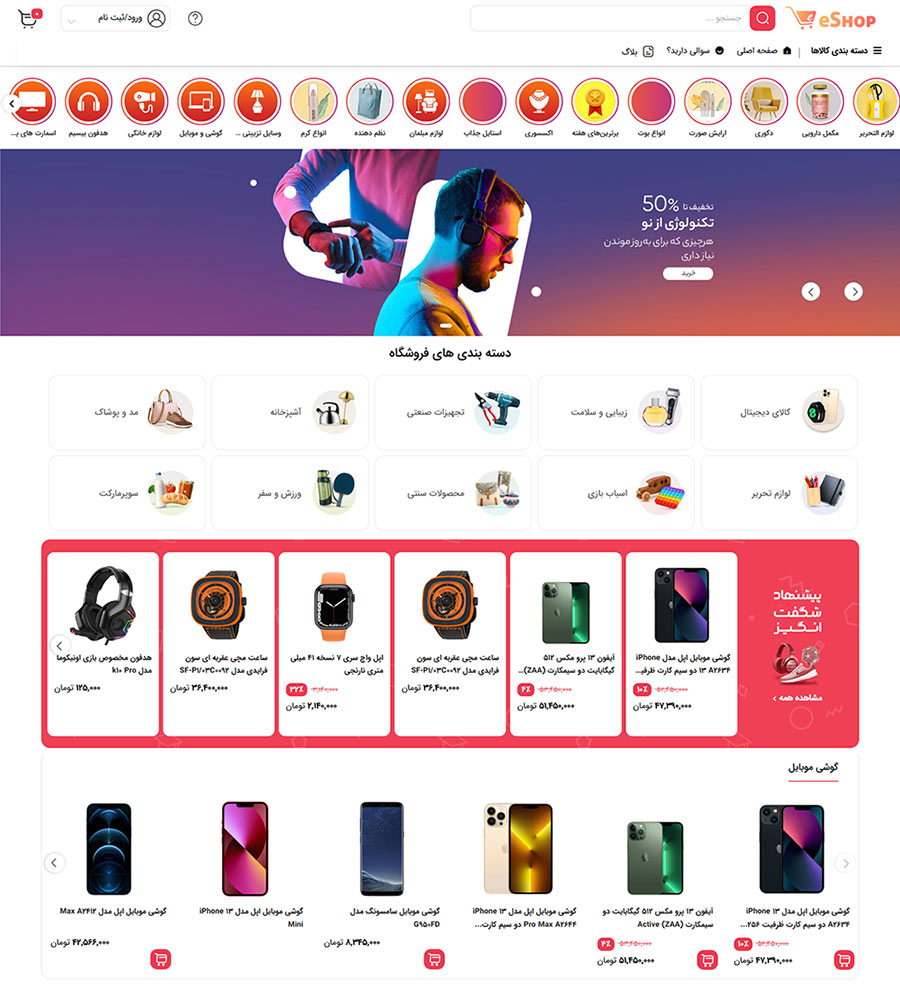Show next hero banner slide
Image resolution: width=900 pixels, height=995 pixels.
point(853,292)
